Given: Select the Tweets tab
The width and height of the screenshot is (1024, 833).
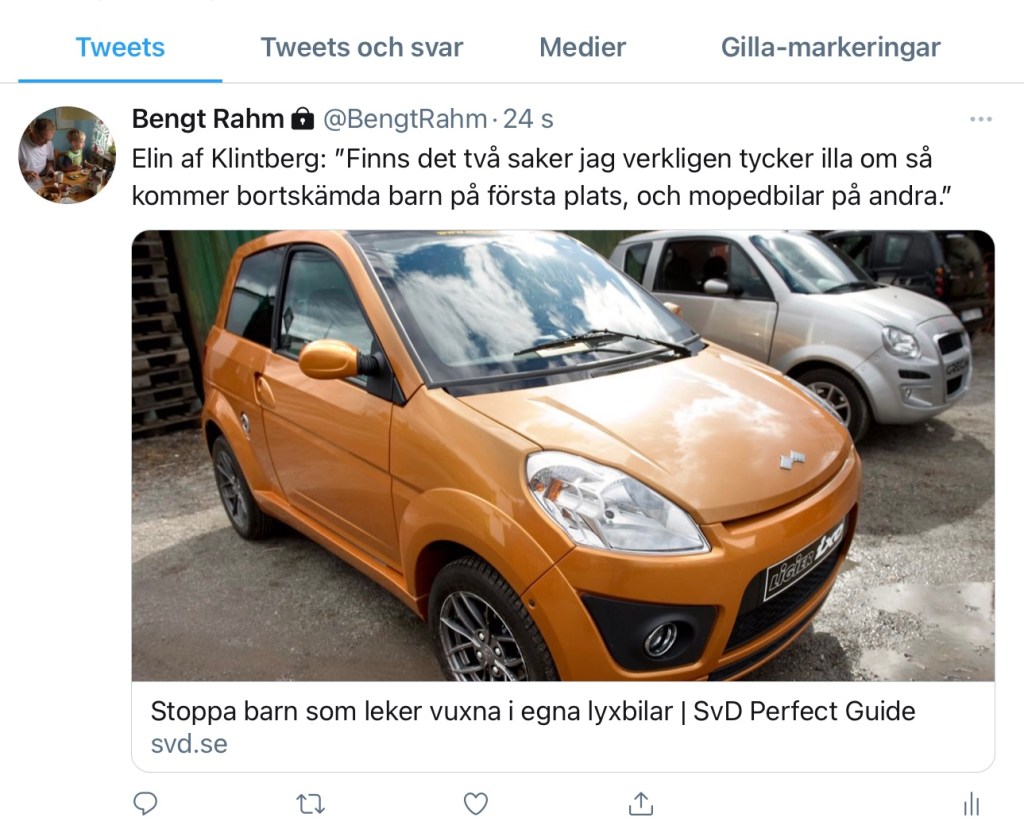Looking at the screenshot, I should [120, 47].
